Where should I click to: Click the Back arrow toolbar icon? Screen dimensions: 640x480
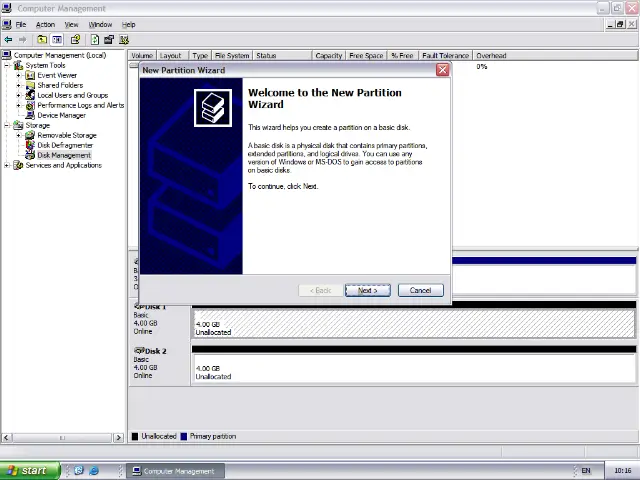8,40
